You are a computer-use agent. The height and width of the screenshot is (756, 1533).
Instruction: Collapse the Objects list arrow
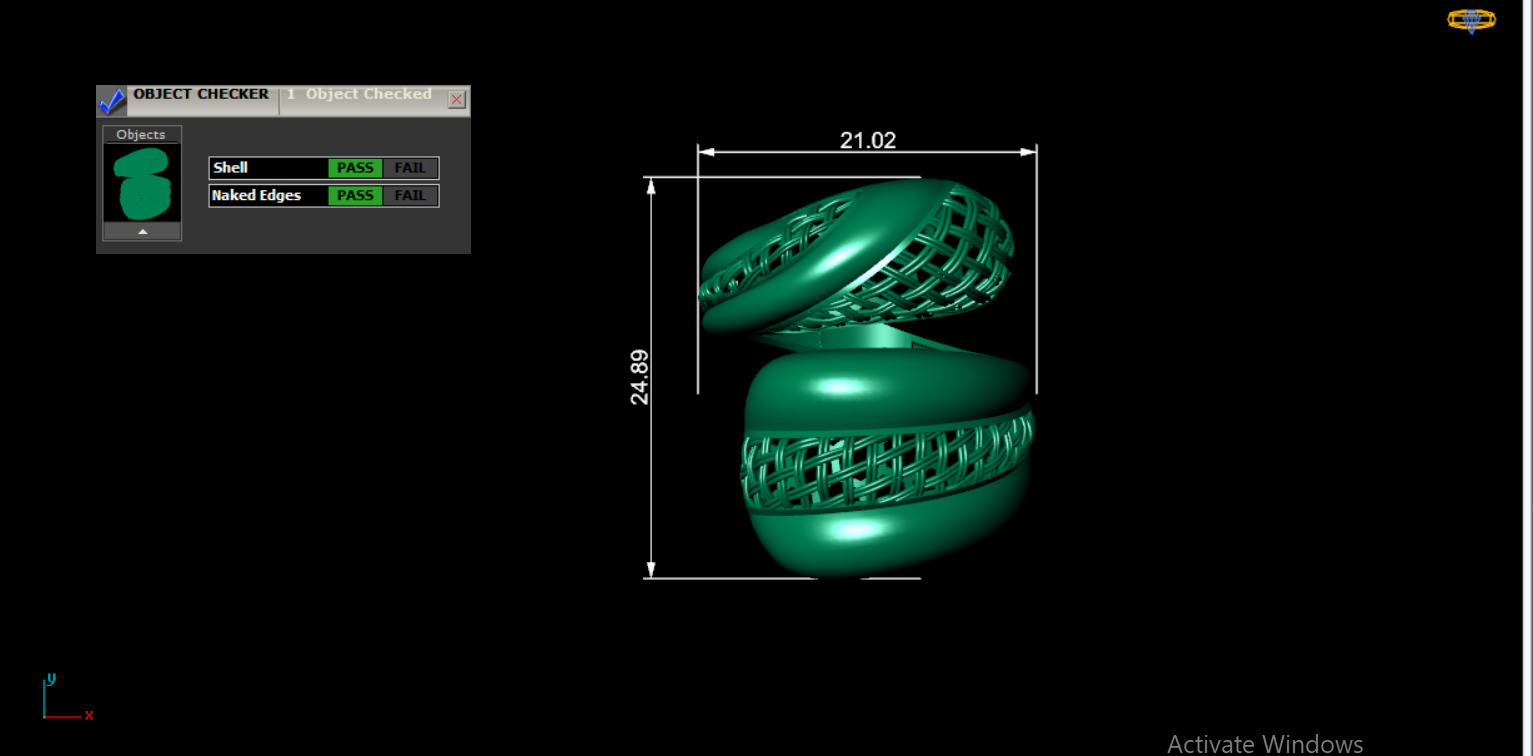pyautogui.click(x=142, y=231)
